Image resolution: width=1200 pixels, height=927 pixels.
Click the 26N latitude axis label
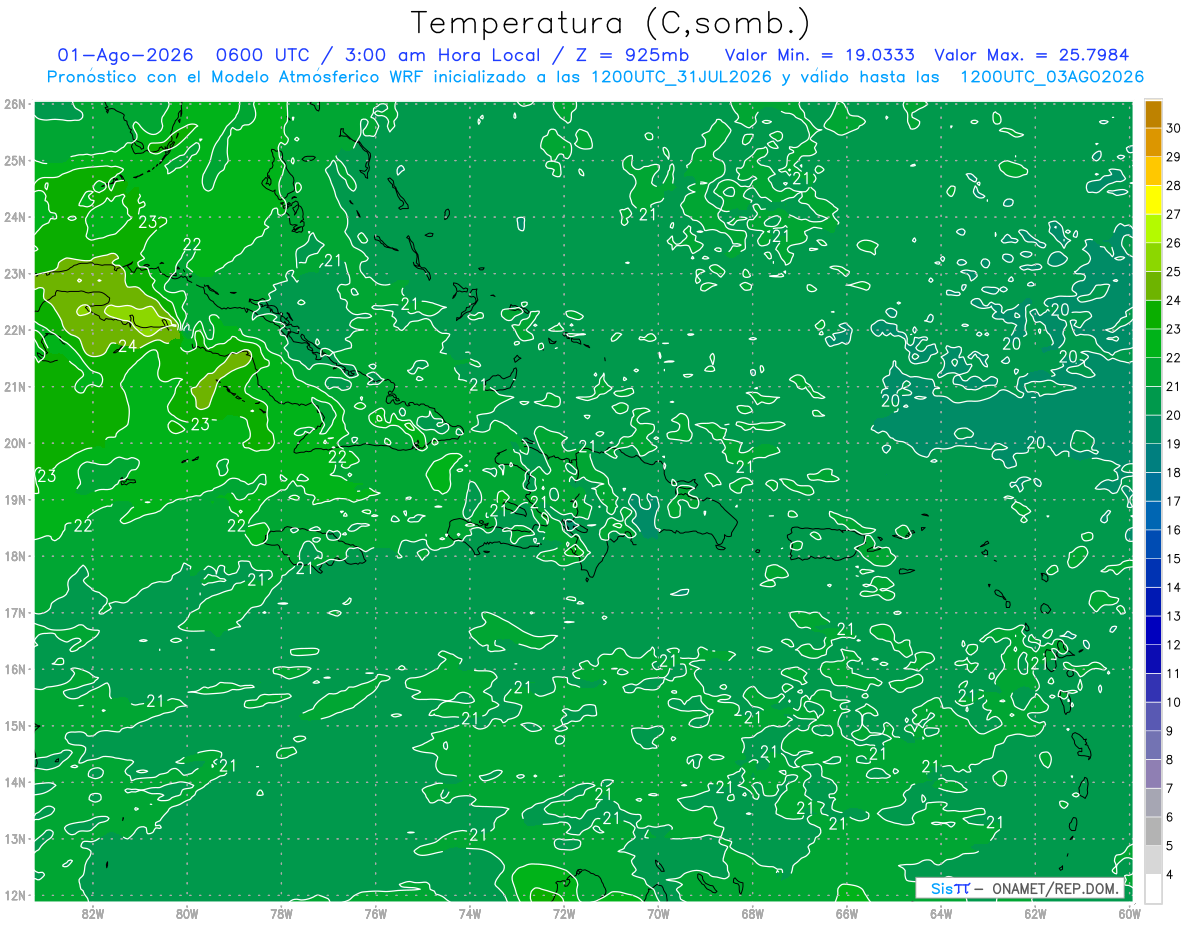coord(15,104)
